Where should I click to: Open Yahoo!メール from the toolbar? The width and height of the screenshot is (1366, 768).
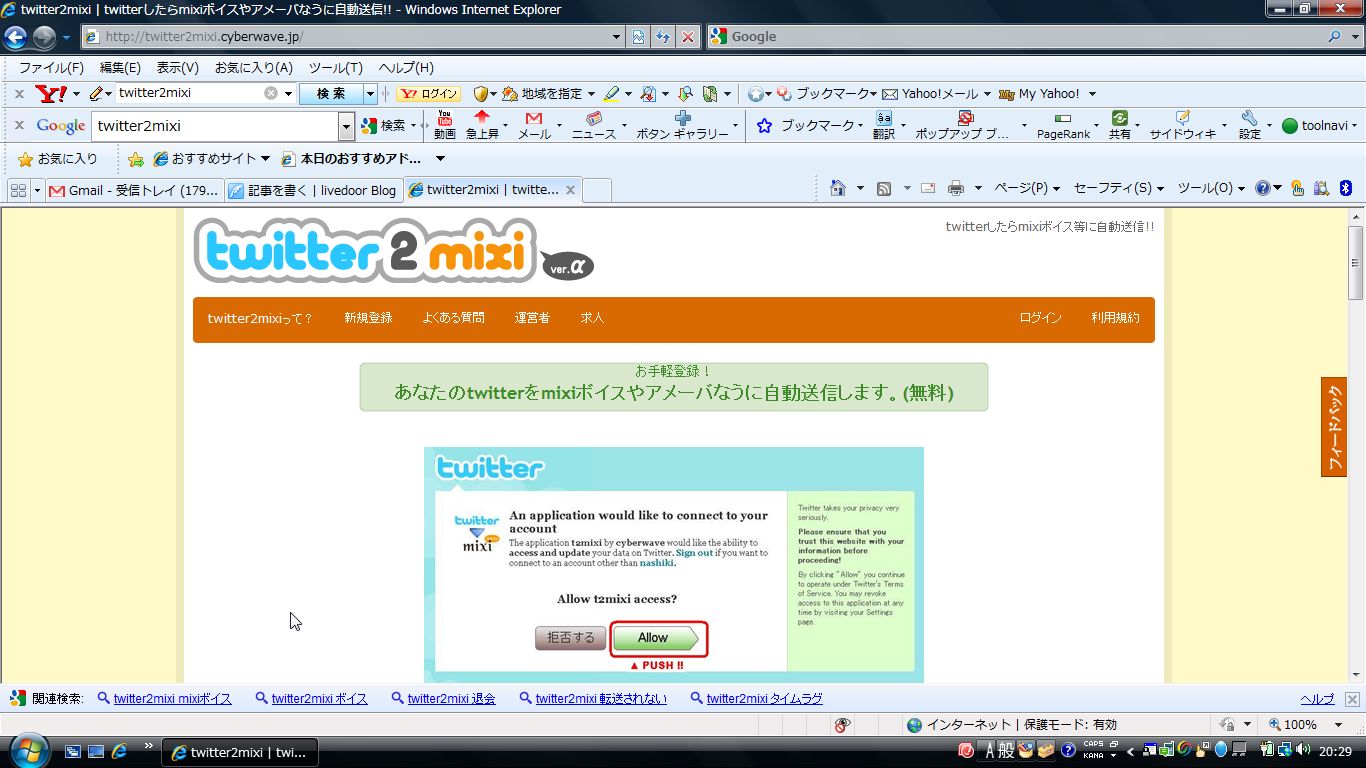point(930,93)
